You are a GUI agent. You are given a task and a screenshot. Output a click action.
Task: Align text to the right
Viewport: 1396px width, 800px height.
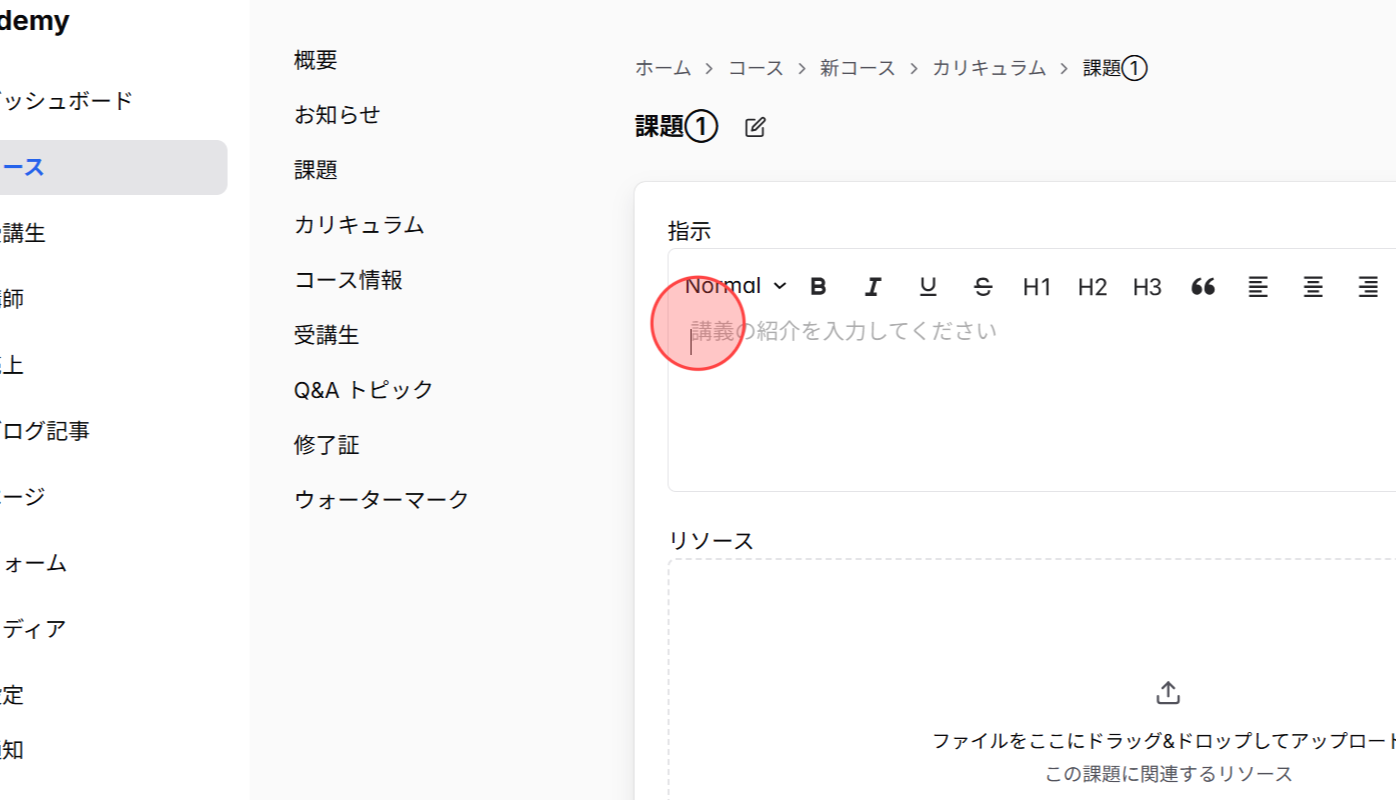point(1367,287)
